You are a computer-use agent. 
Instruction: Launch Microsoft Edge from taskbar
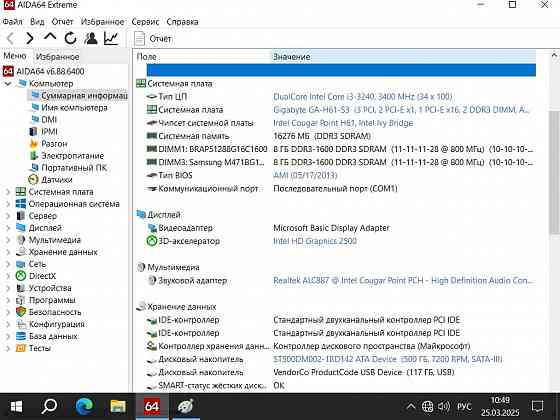84,406
